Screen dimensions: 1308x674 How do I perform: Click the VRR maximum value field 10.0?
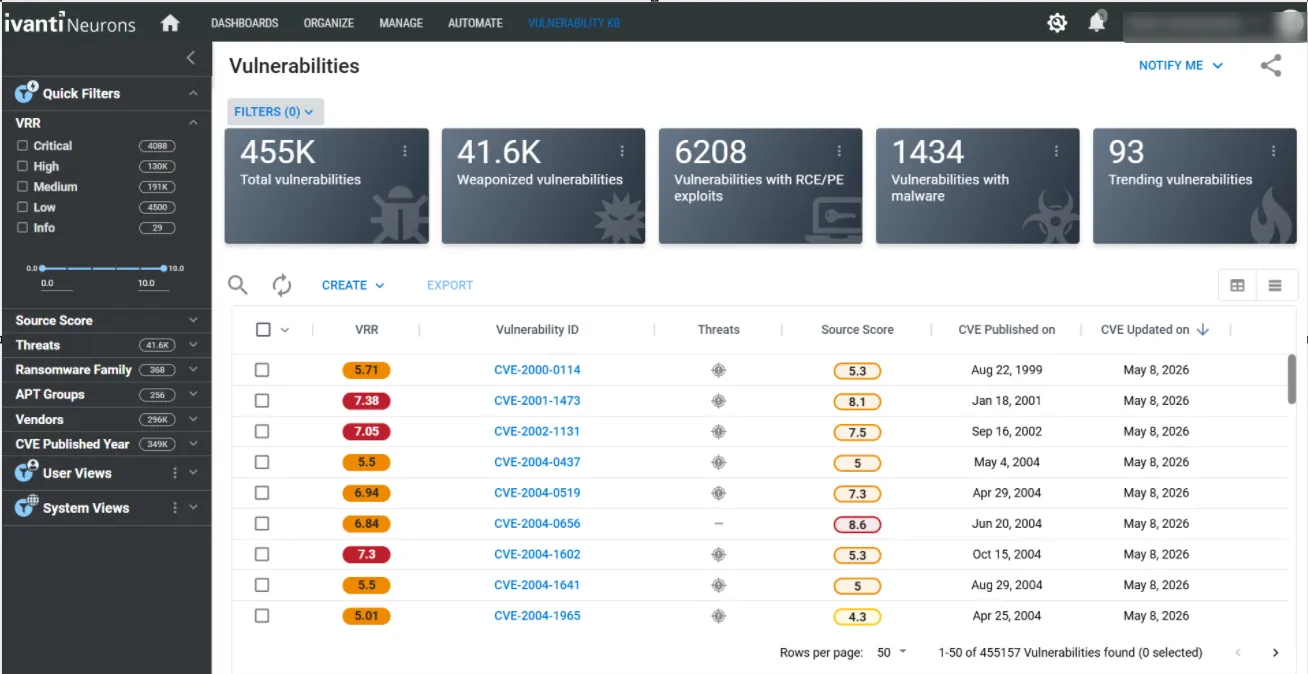(x=153, y=284)
